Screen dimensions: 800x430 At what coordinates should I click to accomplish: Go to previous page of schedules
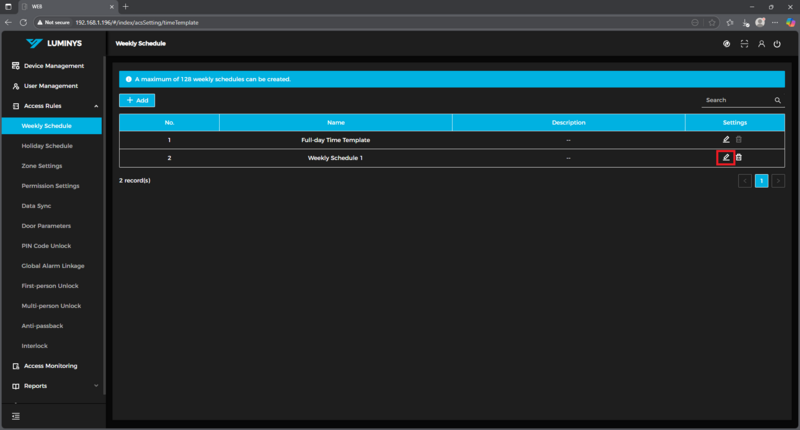pos(745,181)
